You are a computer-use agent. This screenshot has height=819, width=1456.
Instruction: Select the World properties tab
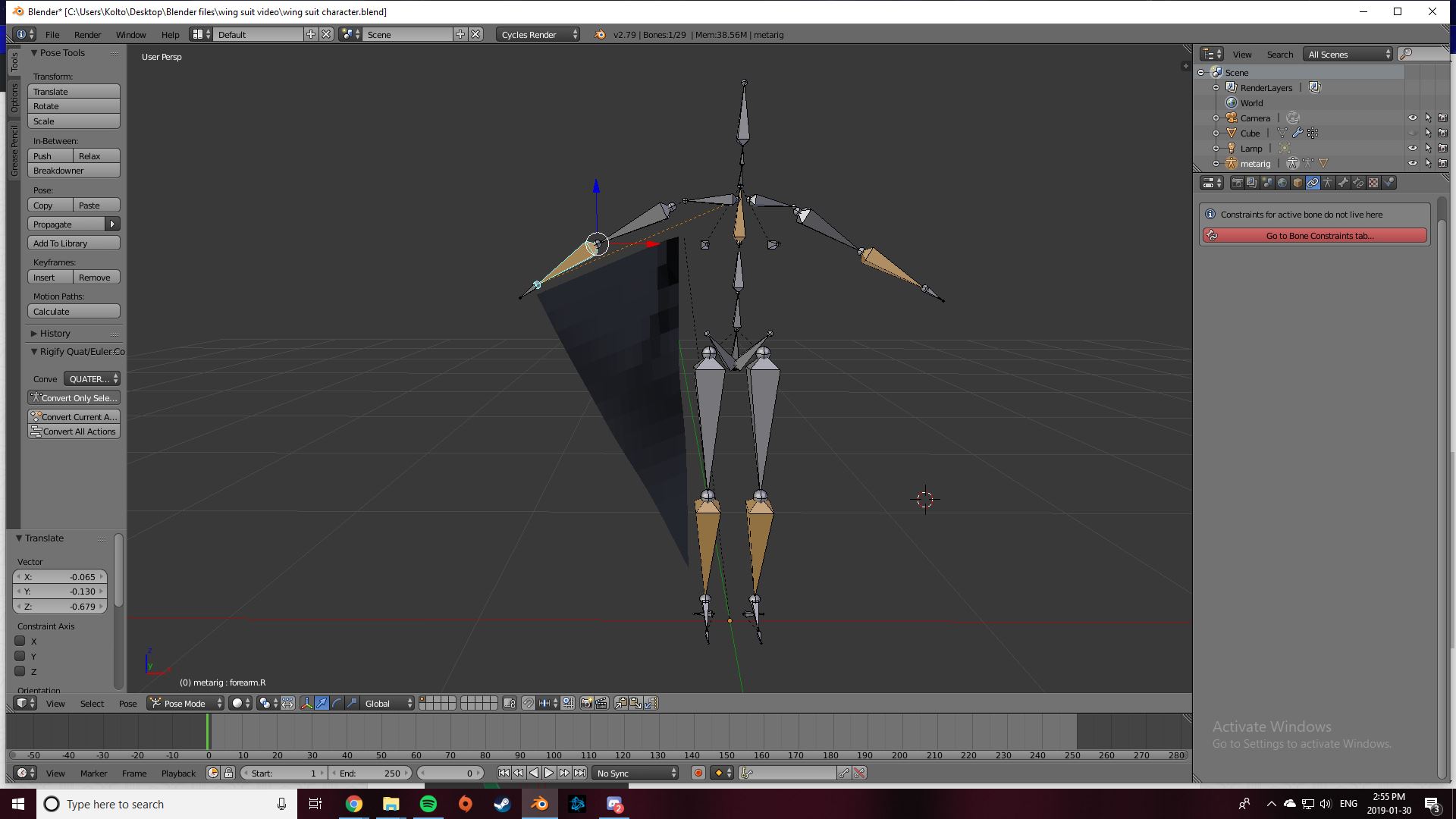coord(1282,183)
